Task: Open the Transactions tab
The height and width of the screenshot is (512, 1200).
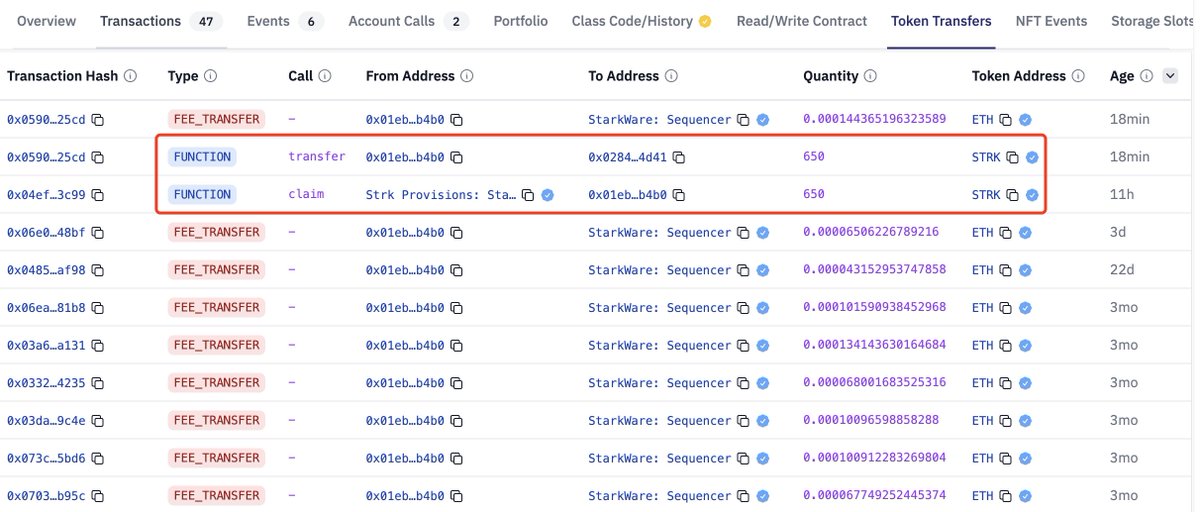Action: click(x=163, y=21)
